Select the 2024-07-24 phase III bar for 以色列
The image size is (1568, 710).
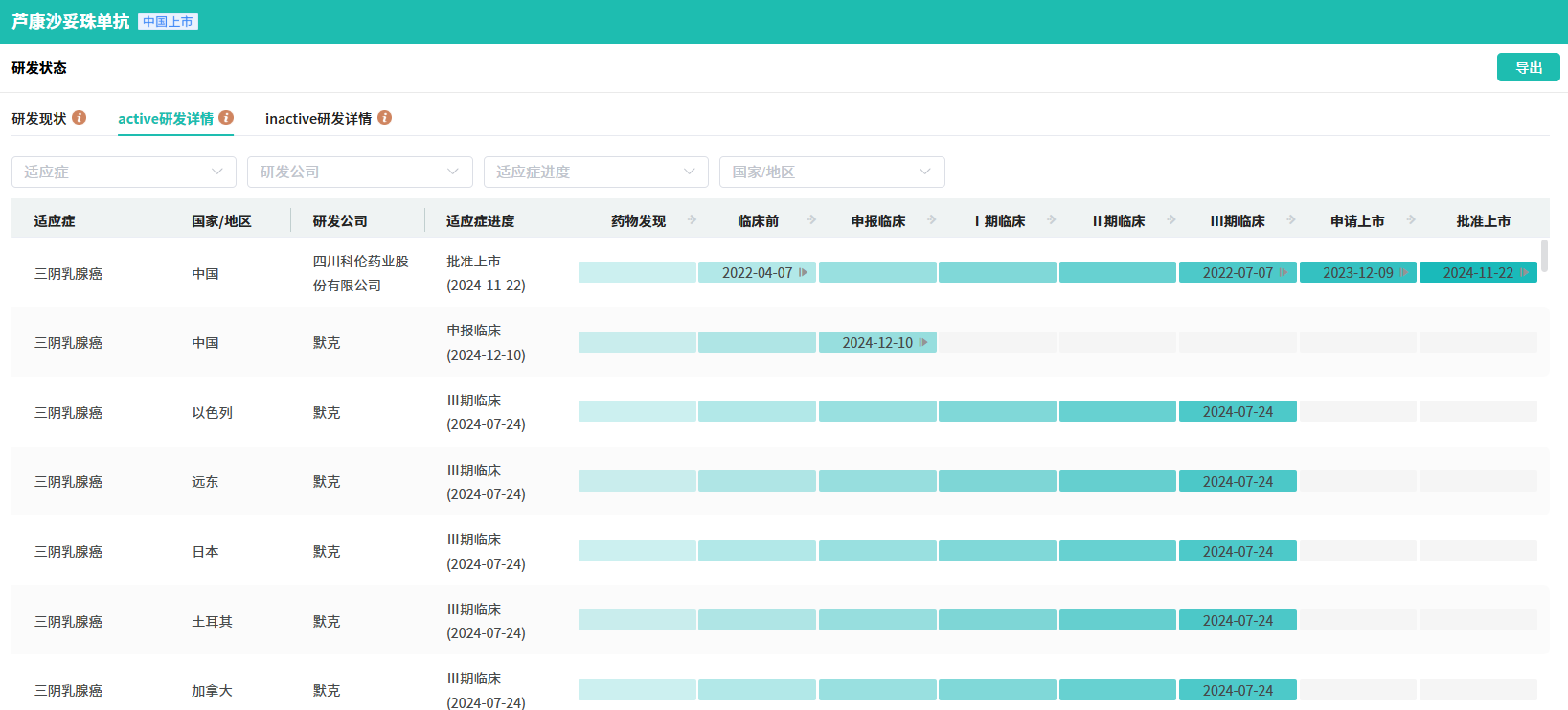coord(1238,412)
